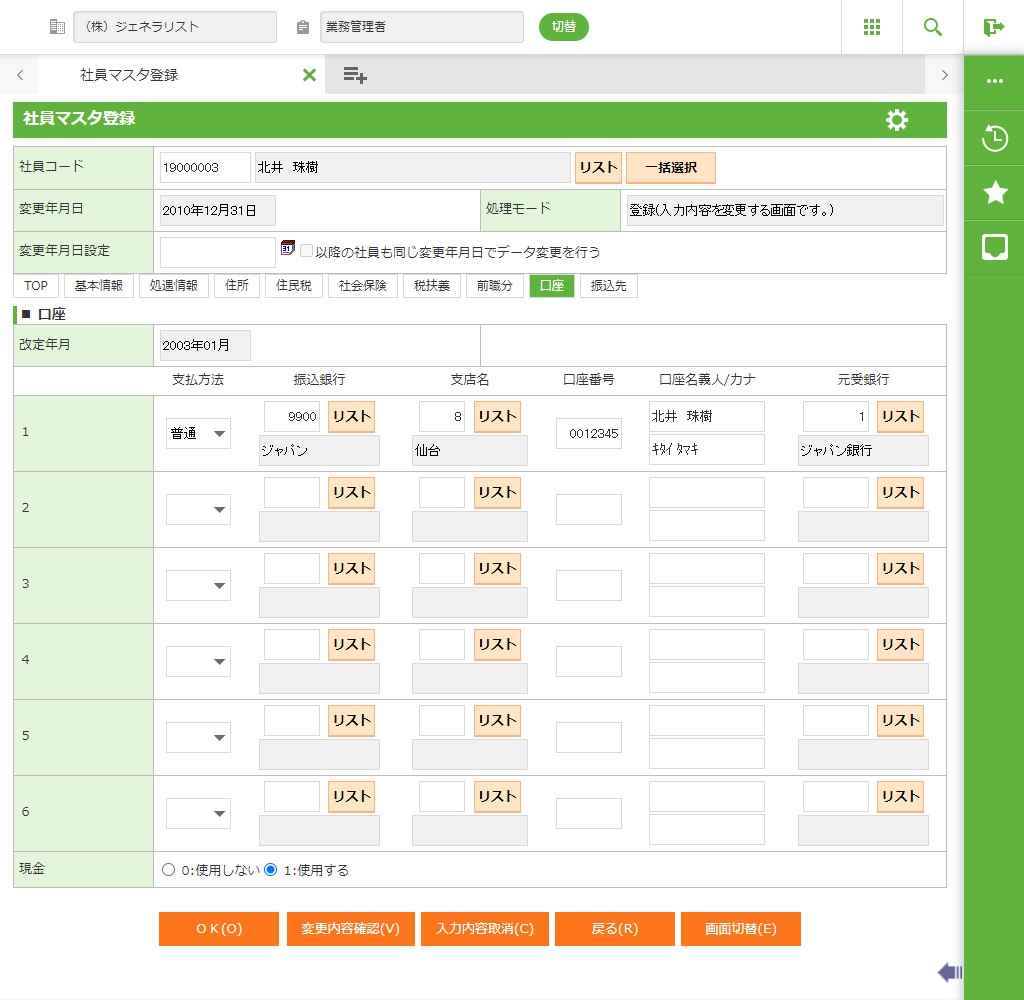Open row 1 支払方法 dropdown showing 普通
The width and height of the screenshot is (1024, 1000).
[x=198, y=434]
